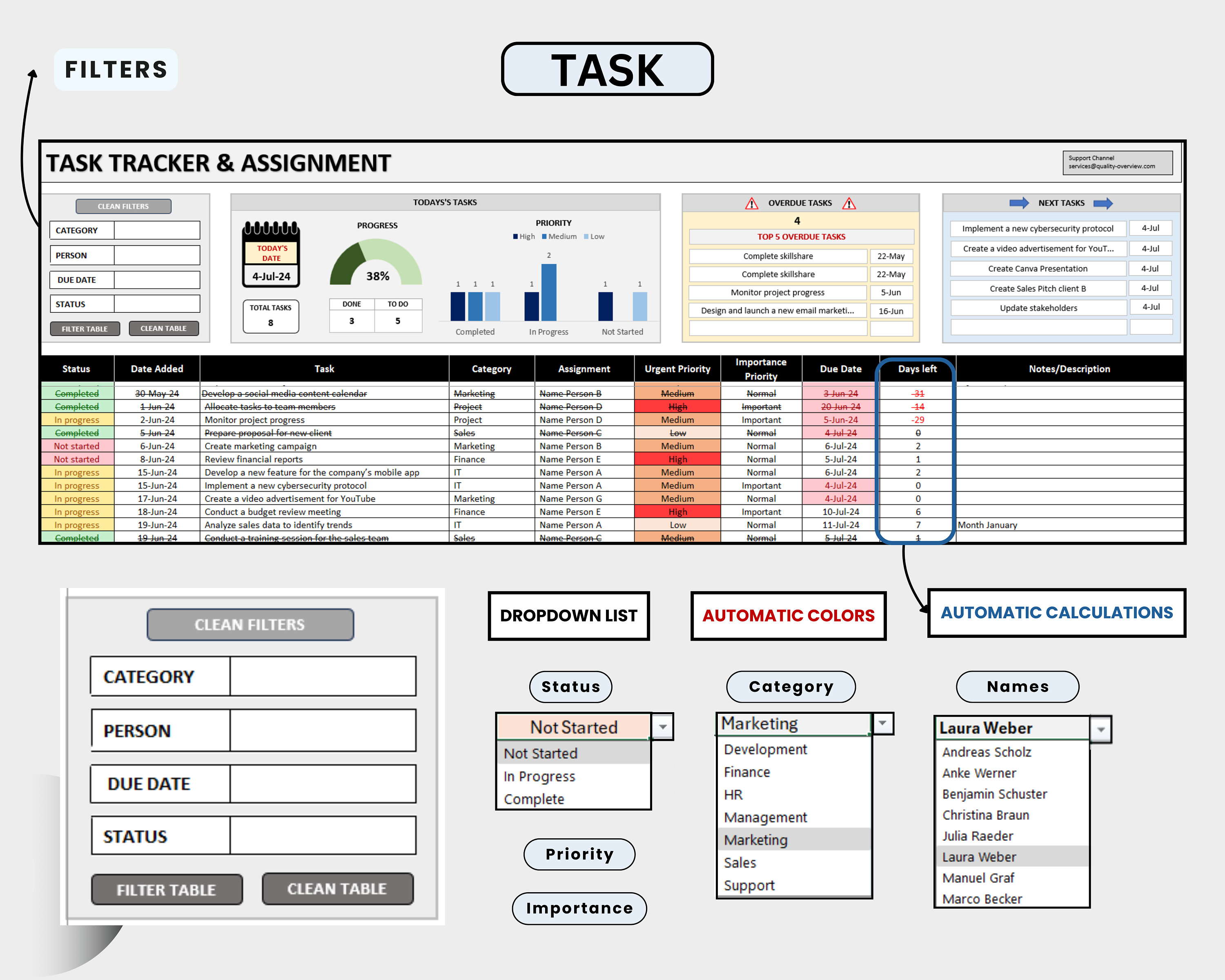
Task: Open the Names dropdown showing Laura Weber
Action: click(x=1101, y=728)
